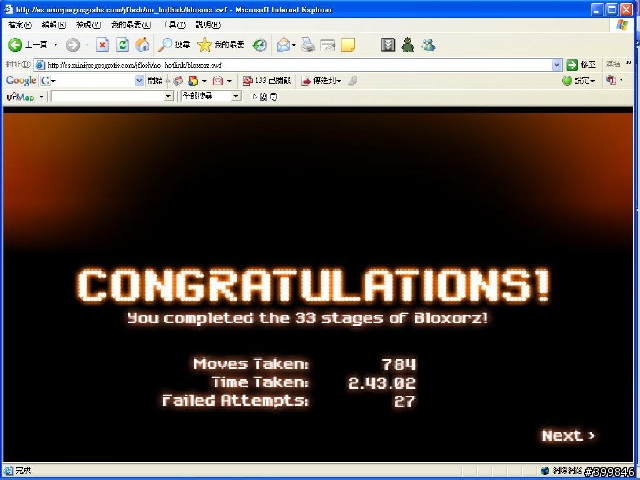The width and height of the screenshot is (640, 480).
Task: Click the green Go arrow button
Action: [x=572, y=64]
